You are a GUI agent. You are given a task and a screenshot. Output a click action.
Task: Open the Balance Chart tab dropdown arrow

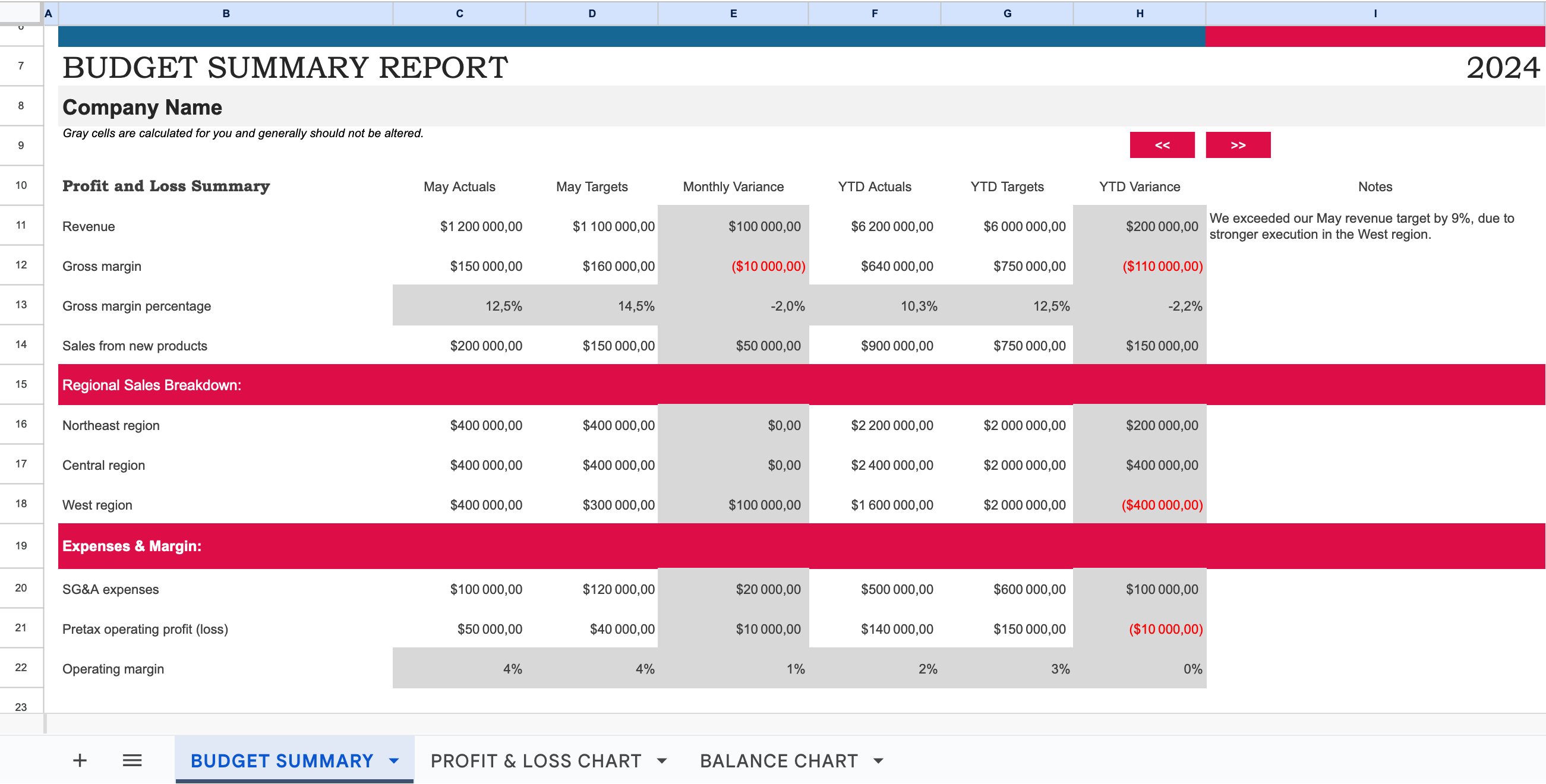click(878, 761)
